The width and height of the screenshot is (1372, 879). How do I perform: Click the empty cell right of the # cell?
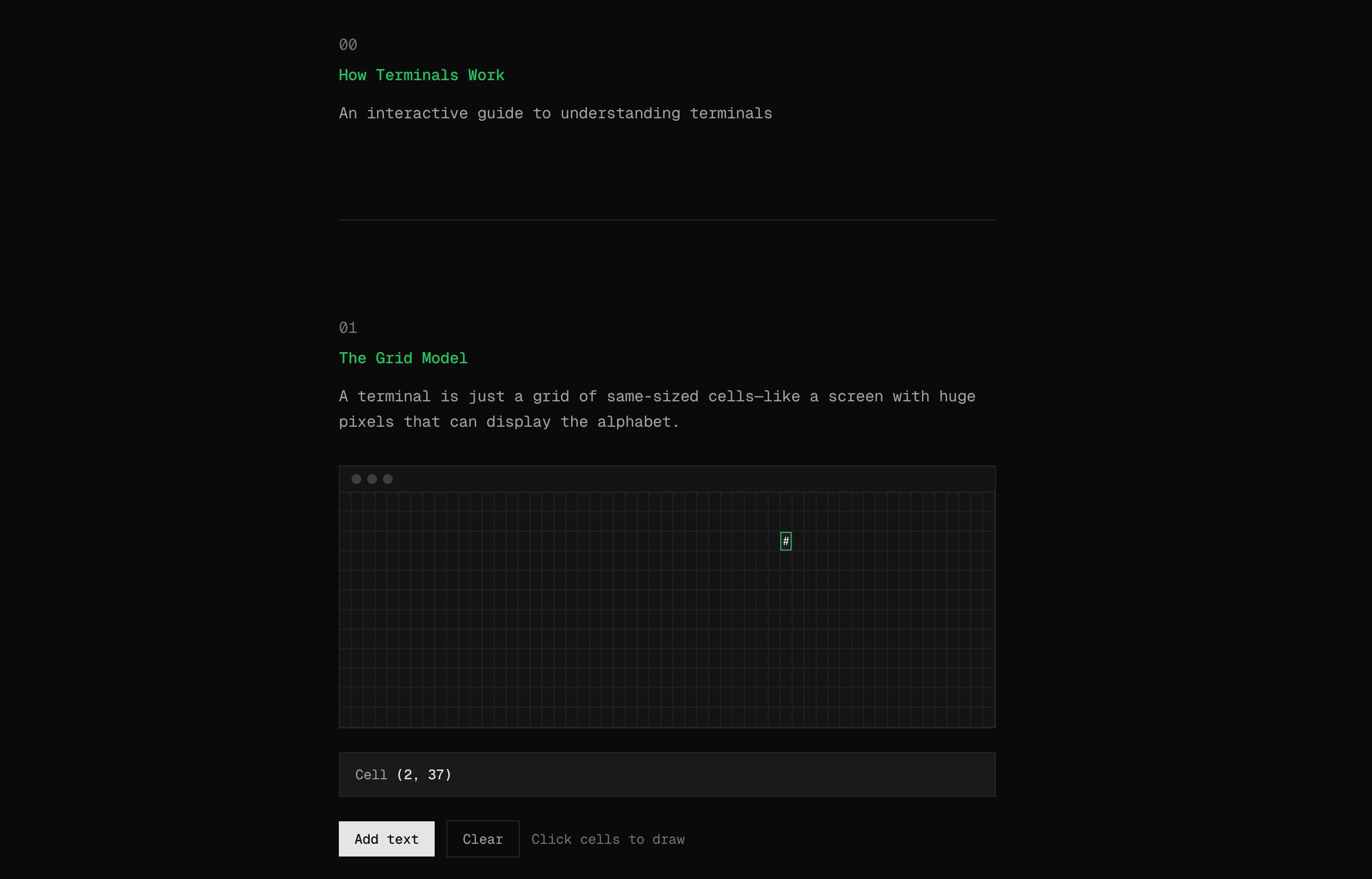click(x=798, y=541)
